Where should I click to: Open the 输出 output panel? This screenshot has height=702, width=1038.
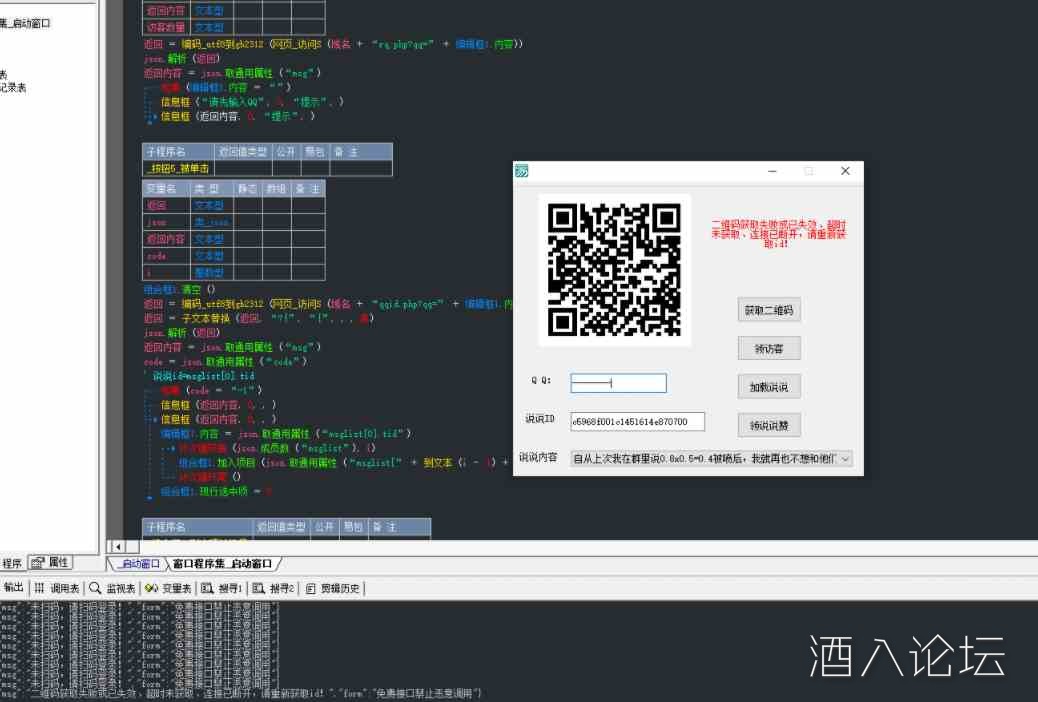13,587
